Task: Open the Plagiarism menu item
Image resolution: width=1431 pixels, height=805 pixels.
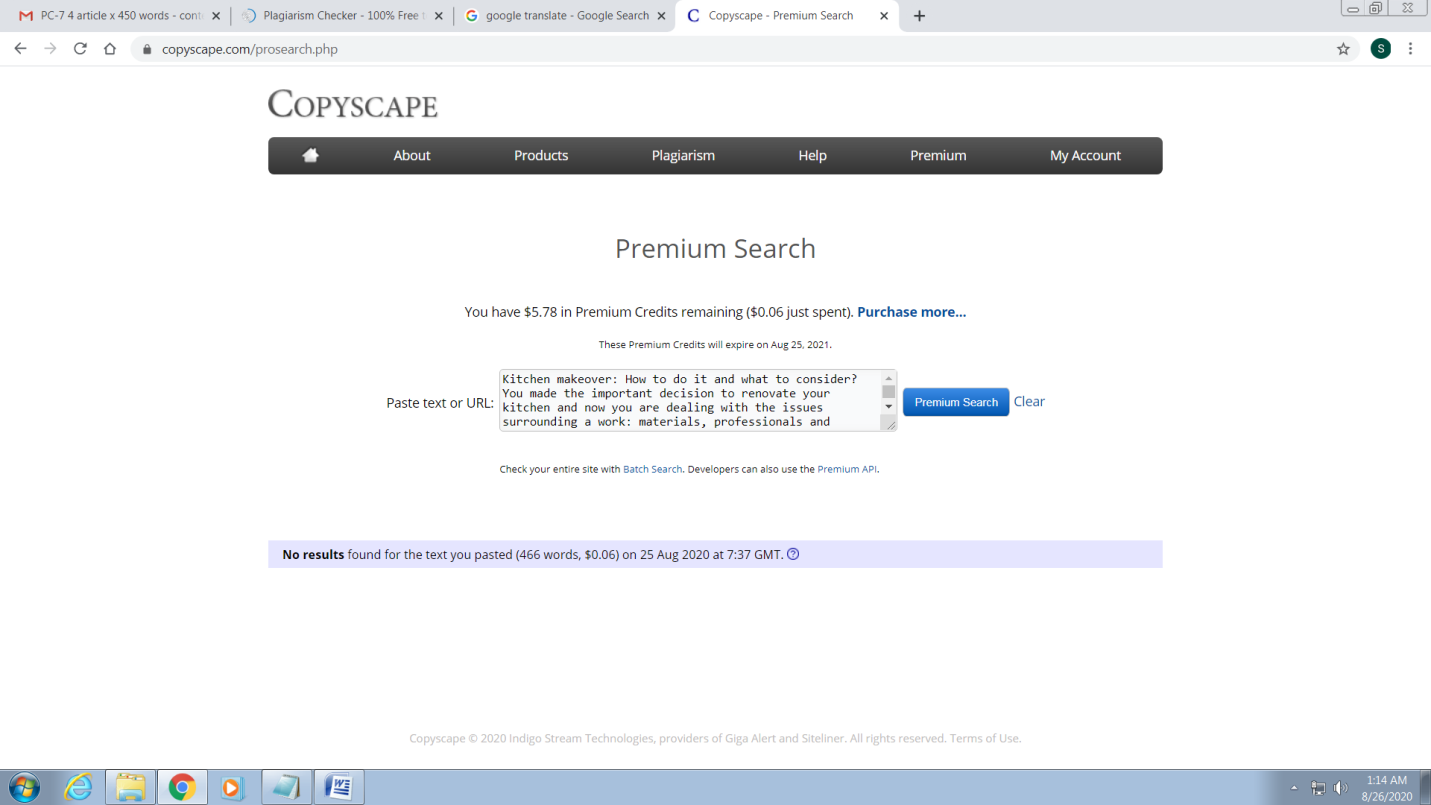Action: (x=683, y=156)
